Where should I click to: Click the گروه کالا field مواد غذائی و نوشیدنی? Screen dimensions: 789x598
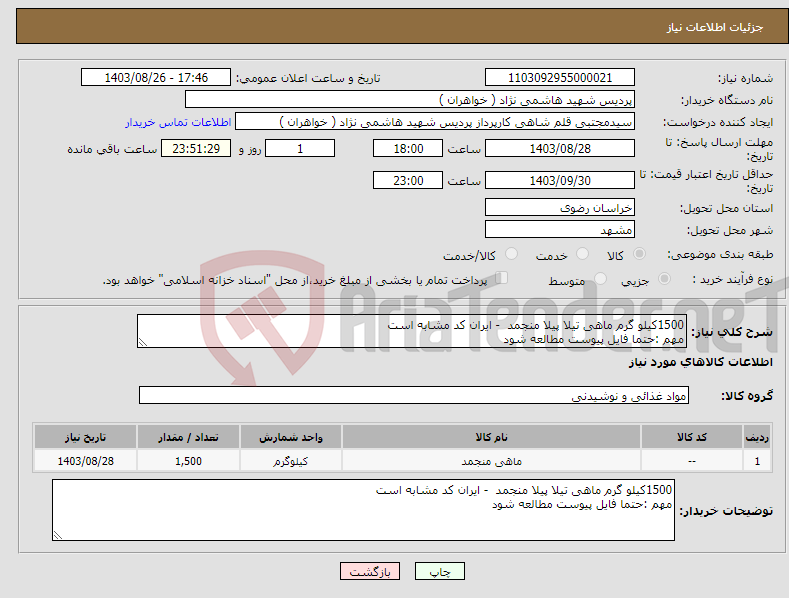[414, 396]
